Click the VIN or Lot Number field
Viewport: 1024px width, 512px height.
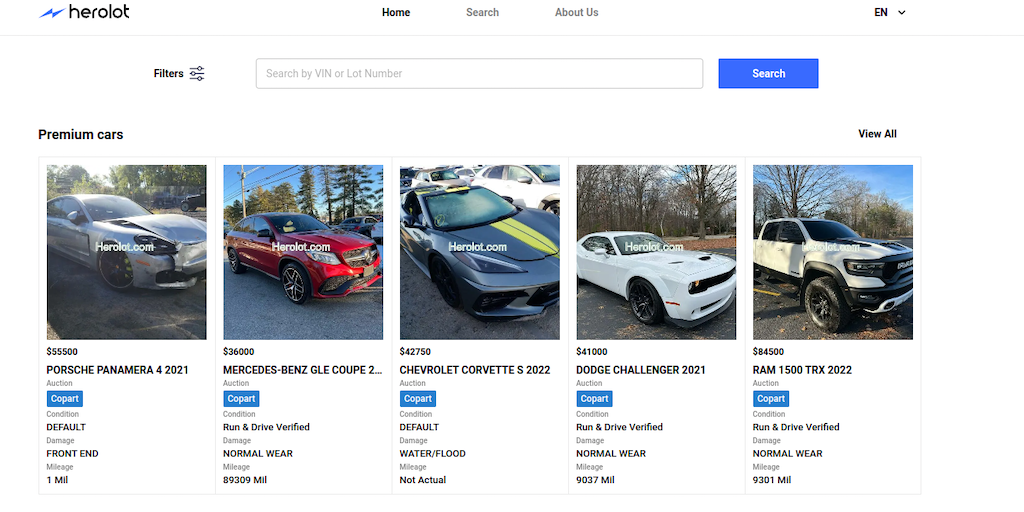pyautogui.click(x=479, y=73)
